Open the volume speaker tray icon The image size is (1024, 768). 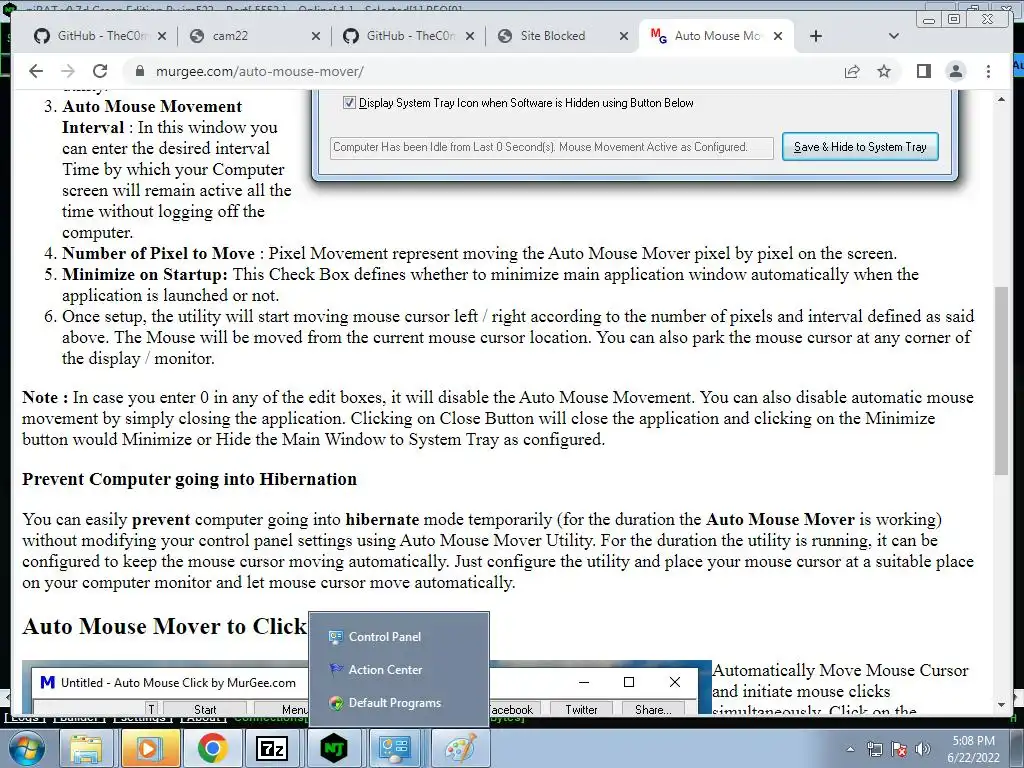pyautogui.click(x=923, y=750)
